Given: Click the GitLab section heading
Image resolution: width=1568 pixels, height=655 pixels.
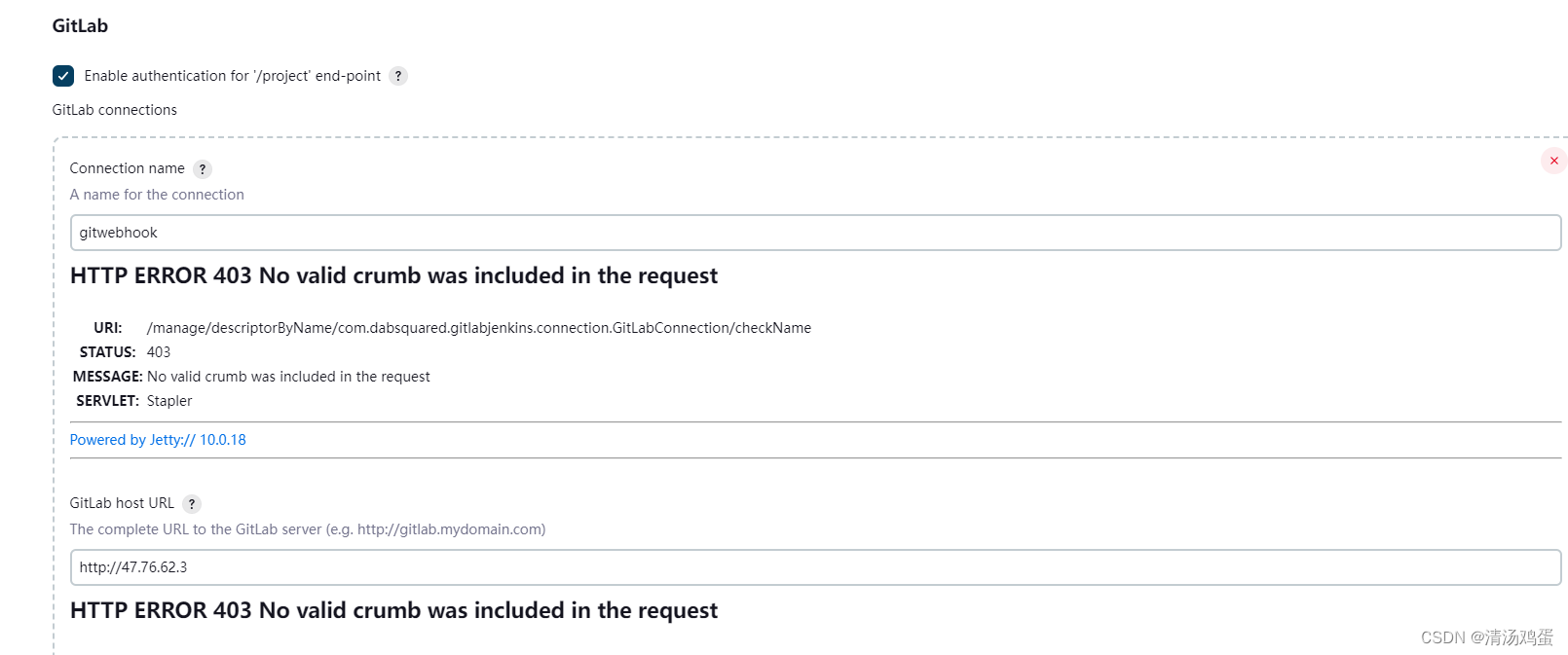Looking at the screenshot, I should point(80,26).
